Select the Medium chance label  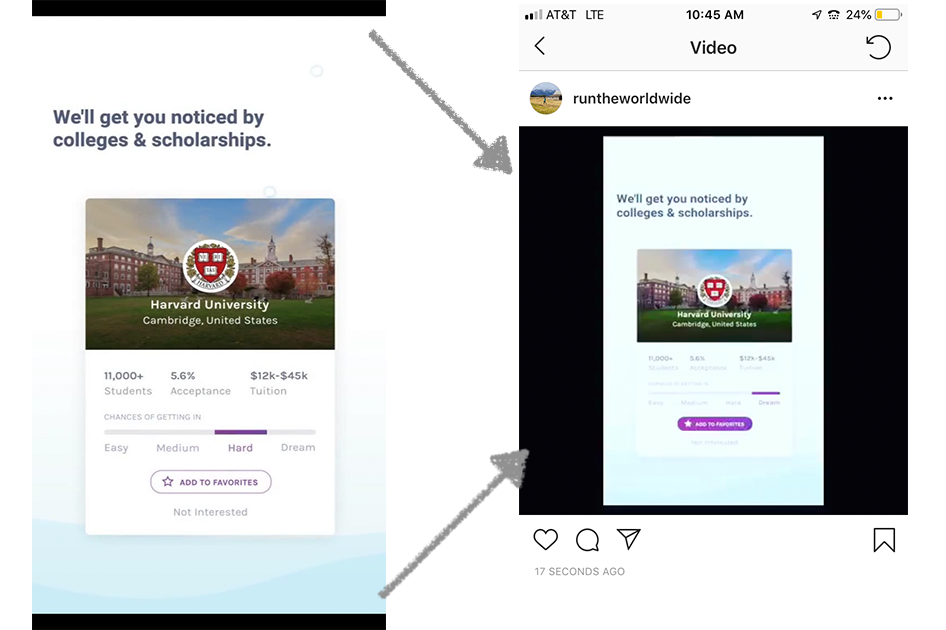[177, 448]
